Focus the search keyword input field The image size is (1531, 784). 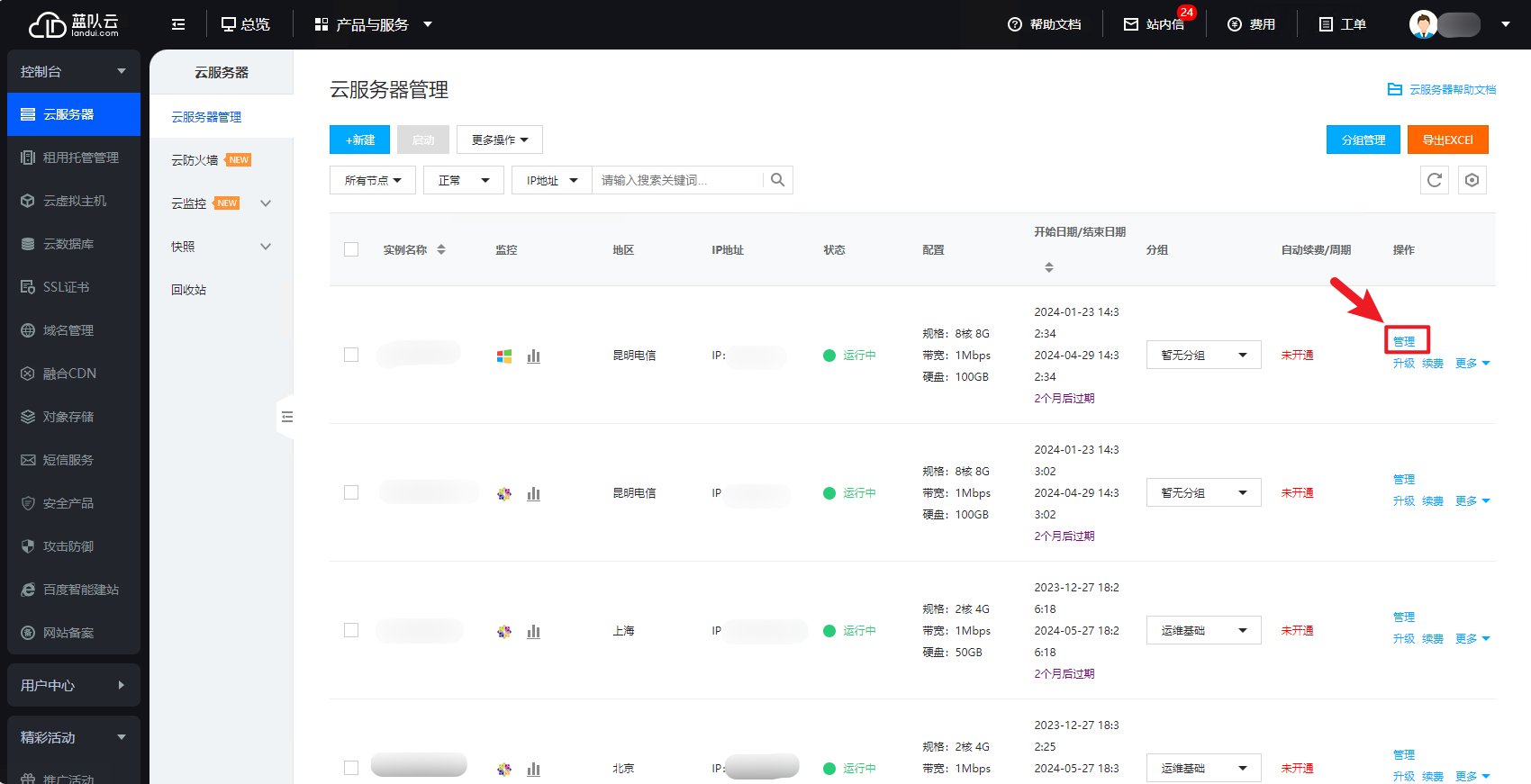675,180
